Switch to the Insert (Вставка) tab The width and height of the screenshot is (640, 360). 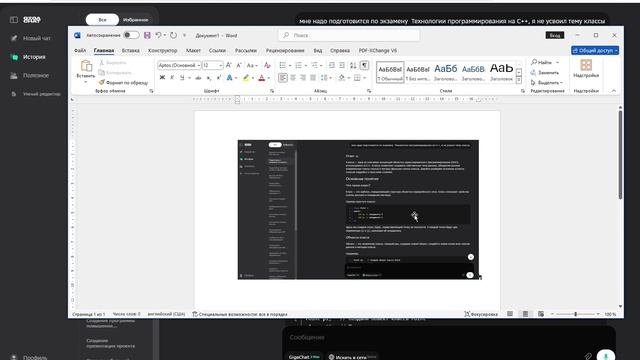coord(131,51)
